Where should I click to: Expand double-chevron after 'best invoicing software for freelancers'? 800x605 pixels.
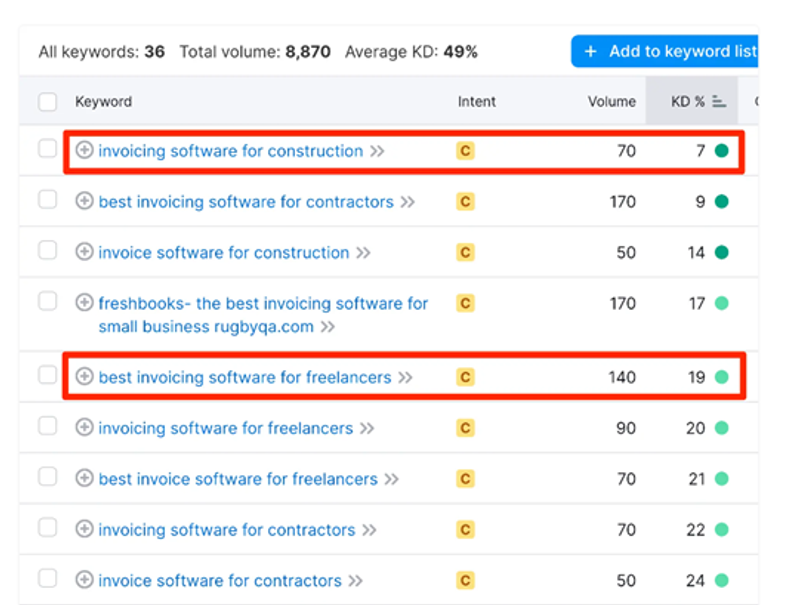405,377
